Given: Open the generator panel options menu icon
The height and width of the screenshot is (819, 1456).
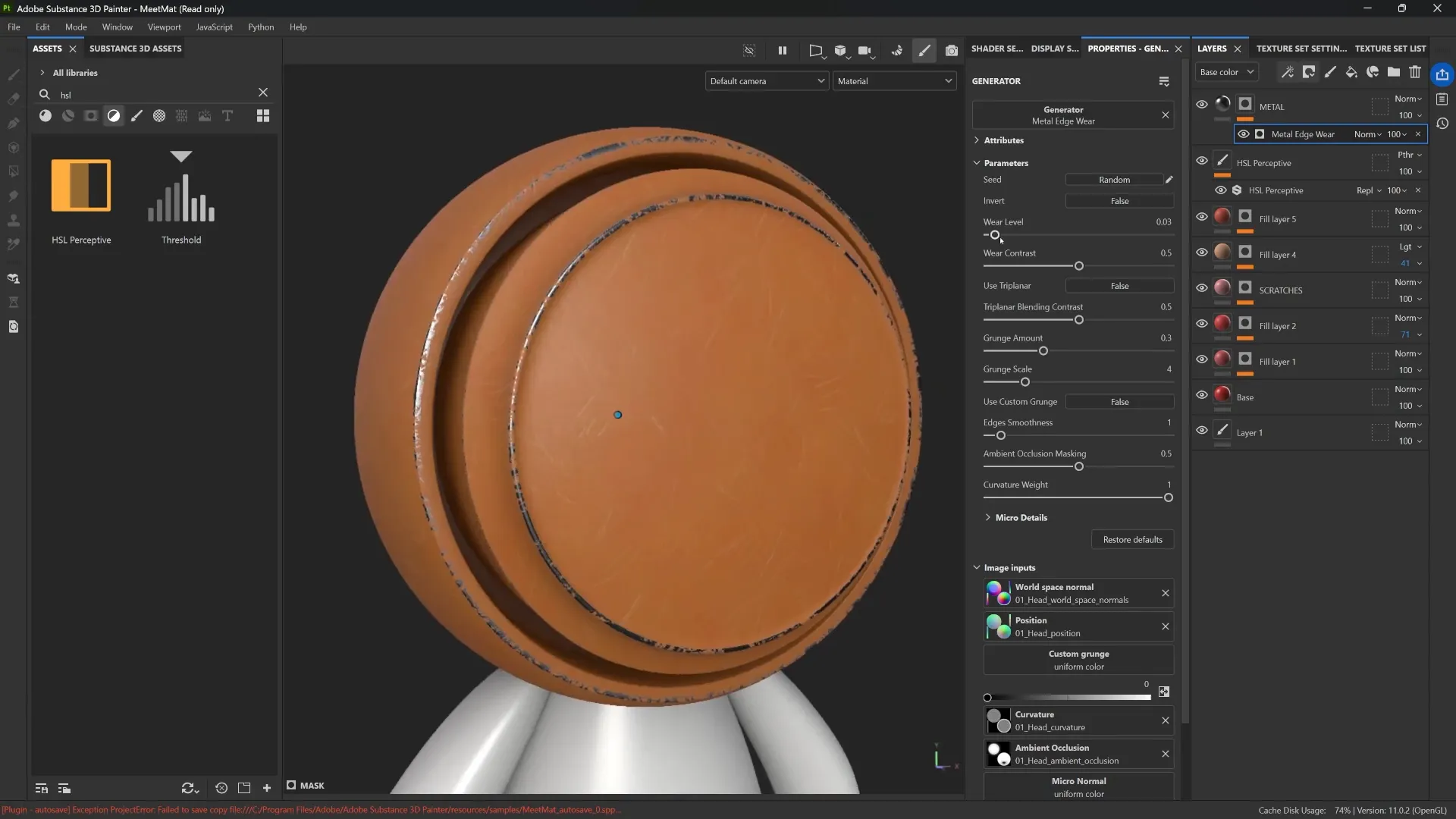Looking at the screenshot, I should point(1164,81).
